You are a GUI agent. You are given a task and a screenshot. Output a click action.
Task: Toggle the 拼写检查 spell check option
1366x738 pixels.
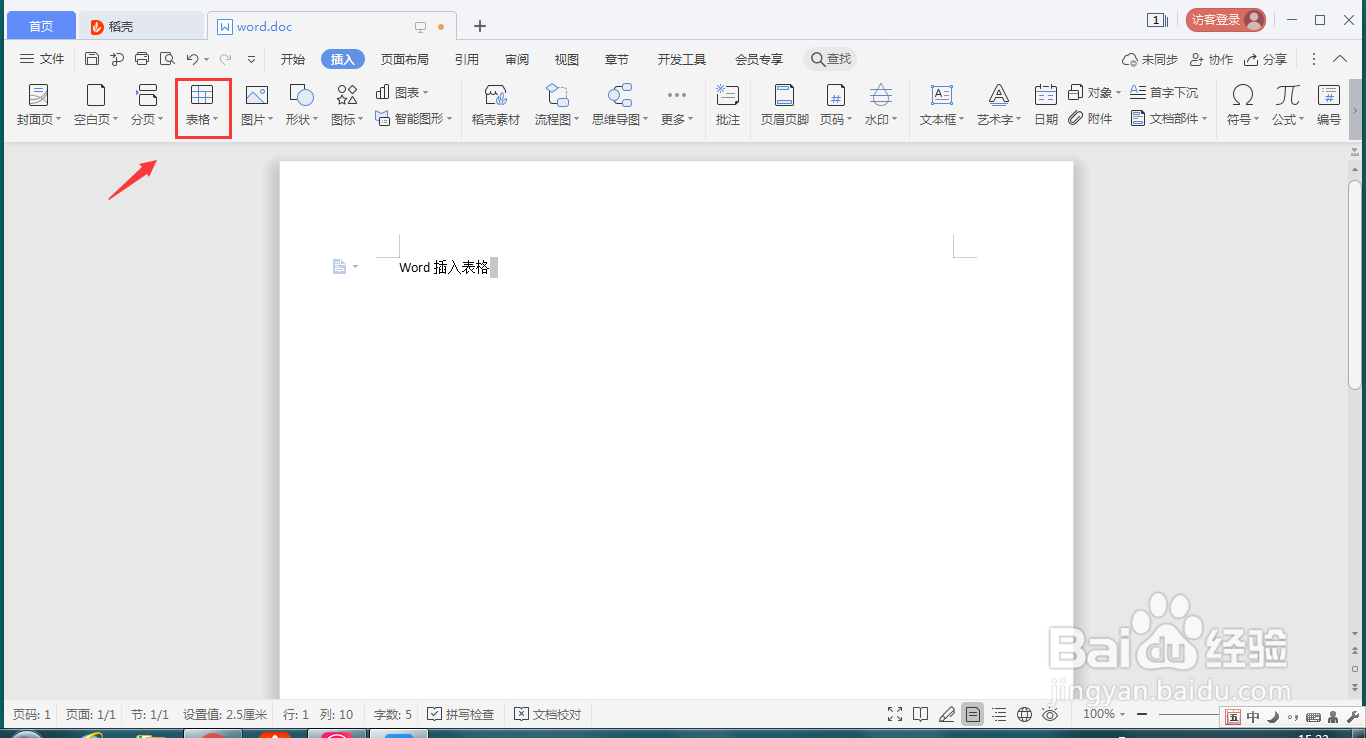pyautogui.click(x=461, y=713)
